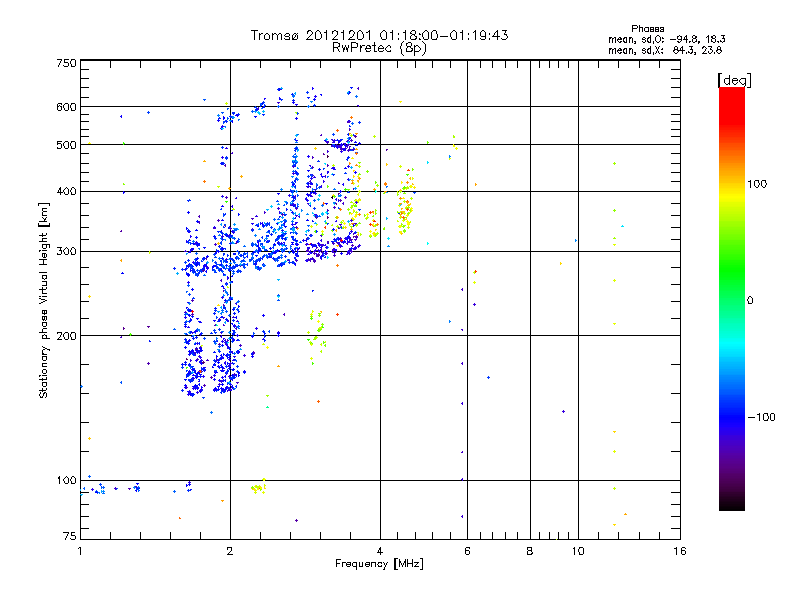Click the x-axis tick label '4'
This screenshot has height=600, width=800.
[380, 551]
